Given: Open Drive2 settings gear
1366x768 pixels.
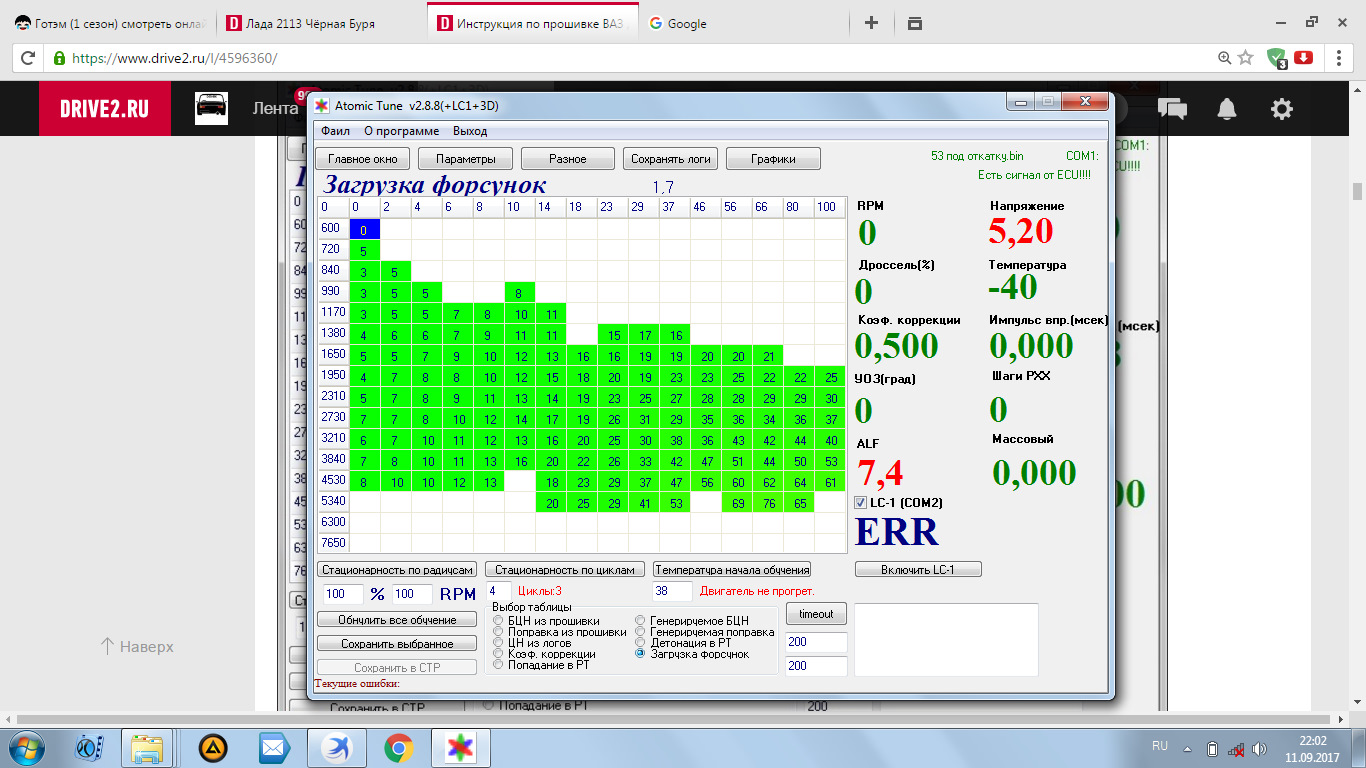Looking at the screenshot, I should tap(1281, 109).
